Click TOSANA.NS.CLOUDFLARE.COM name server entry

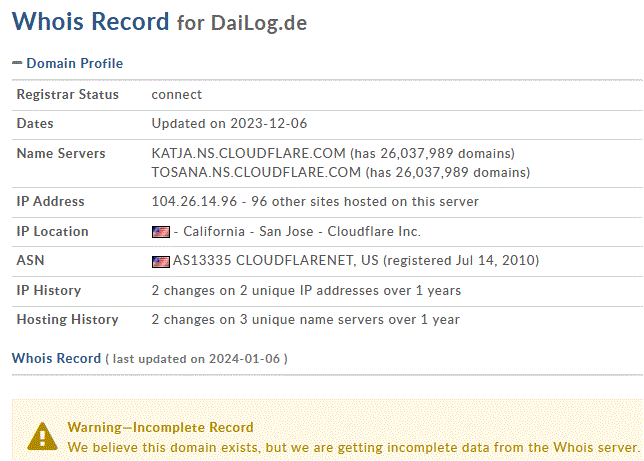pos(256,172)
